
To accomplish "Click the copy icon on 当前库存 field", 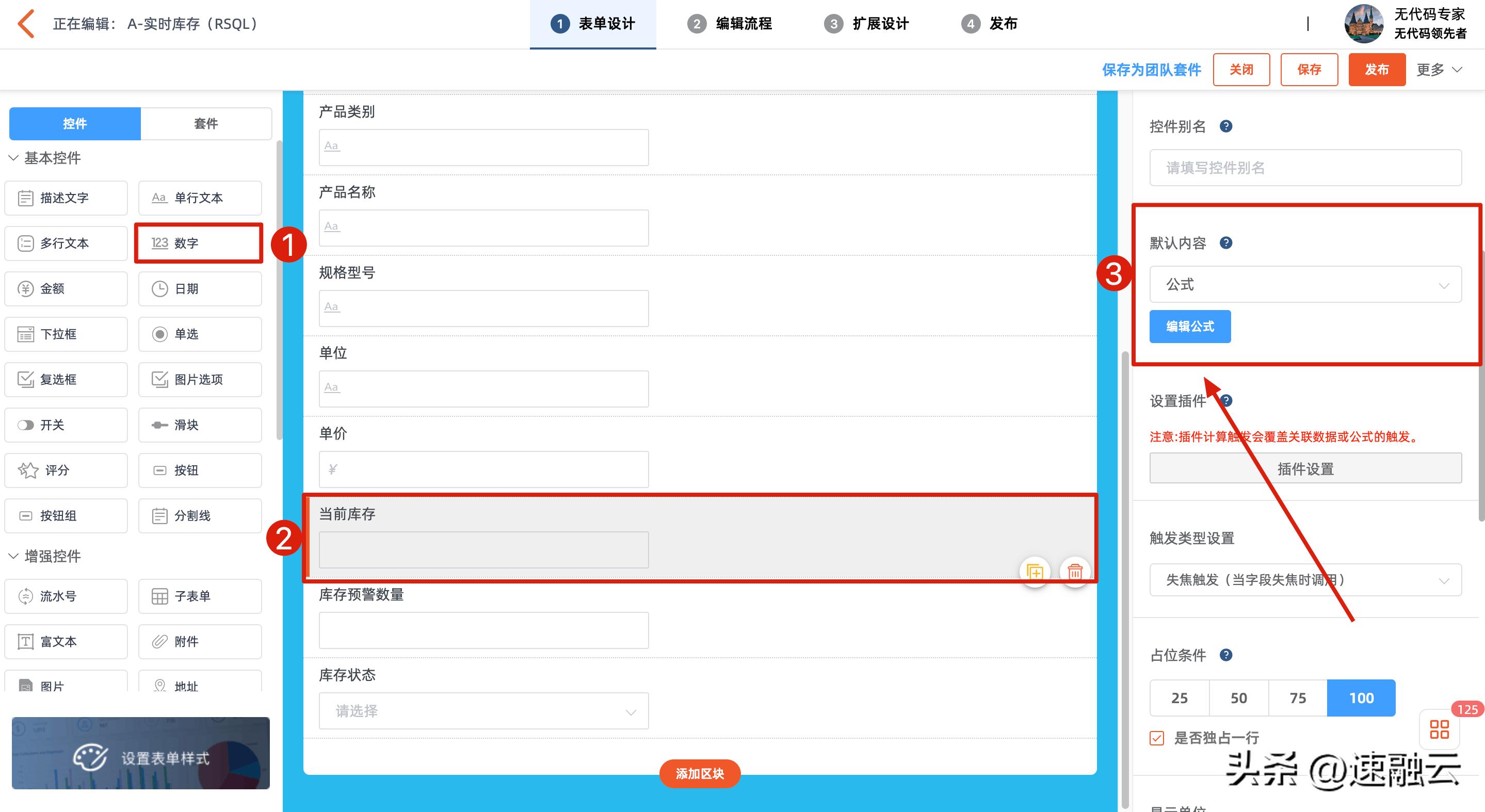I will (1036, 572).
